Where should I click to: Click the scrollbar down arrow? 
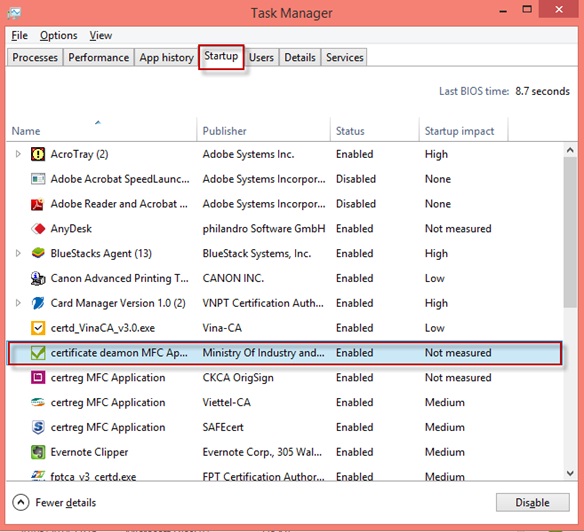570,473
